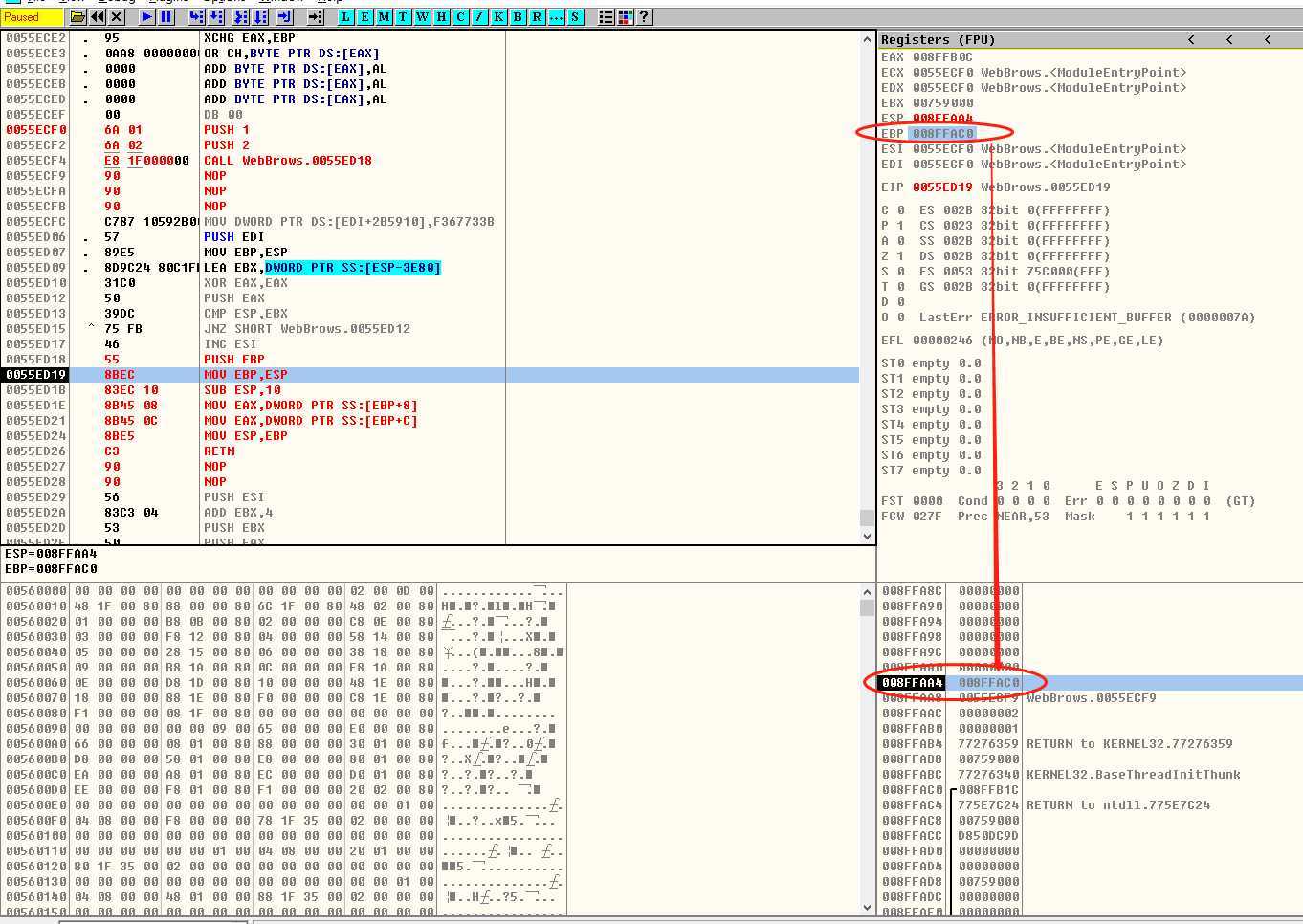
Task: Show Memory map with M button
Action: click(x=384, y=17)
